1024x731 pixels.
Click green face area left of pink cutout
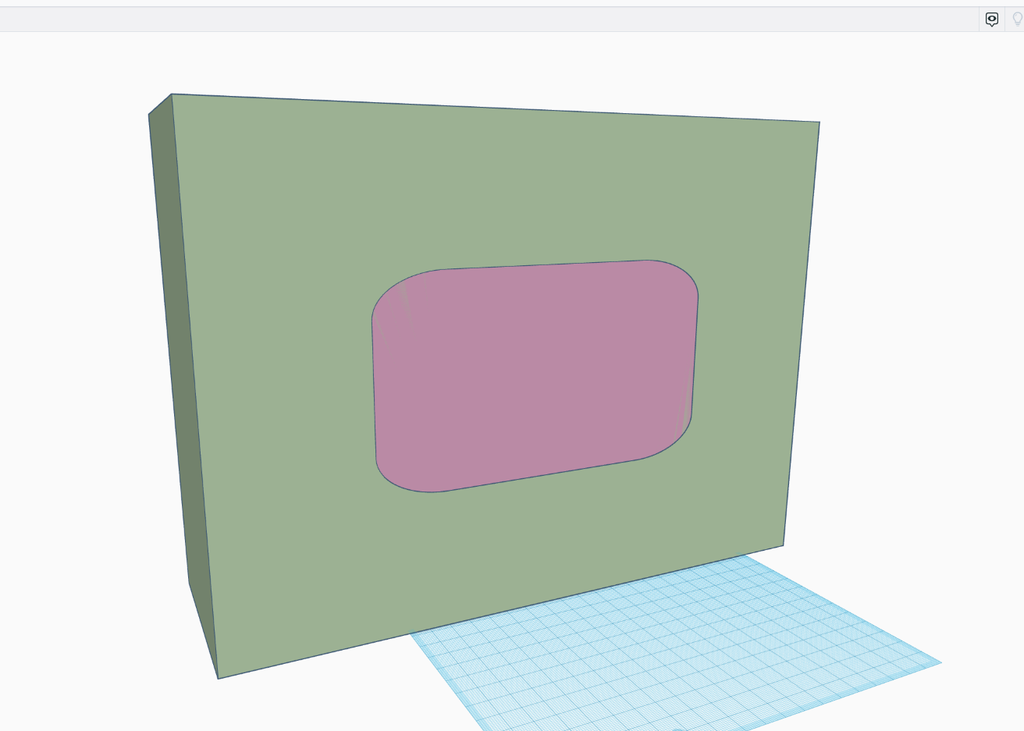click(x=270, y=380)
